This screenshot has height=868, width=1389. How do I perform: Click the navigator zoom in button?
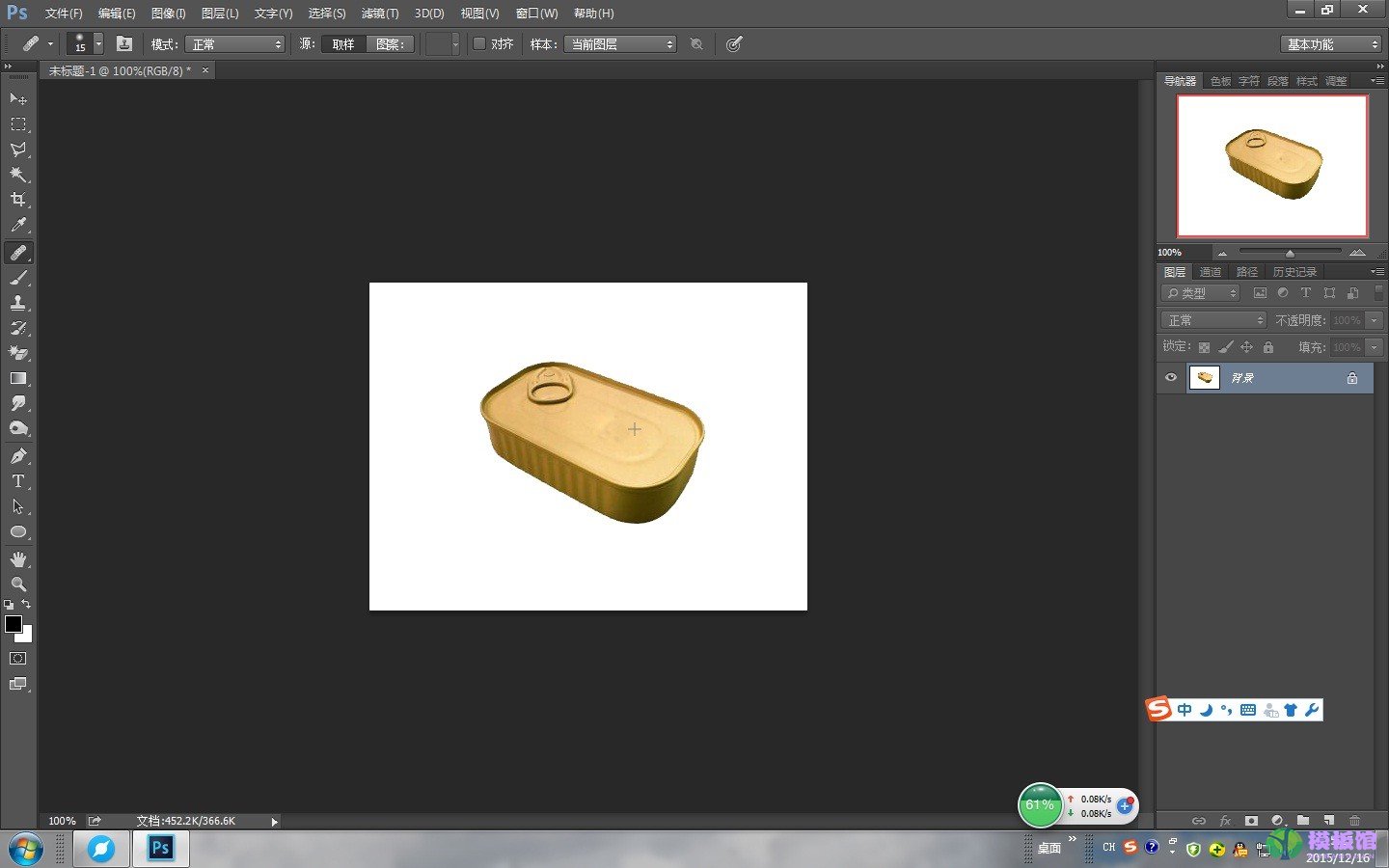click(1357, 253)
